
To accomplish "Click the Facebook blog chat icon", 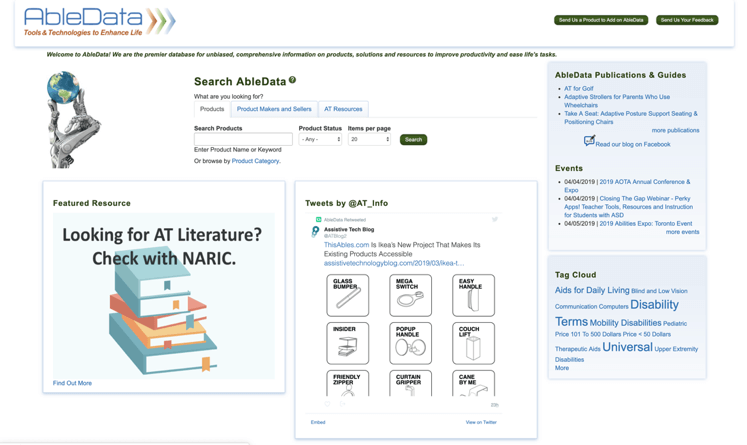I will pos(589,141).
